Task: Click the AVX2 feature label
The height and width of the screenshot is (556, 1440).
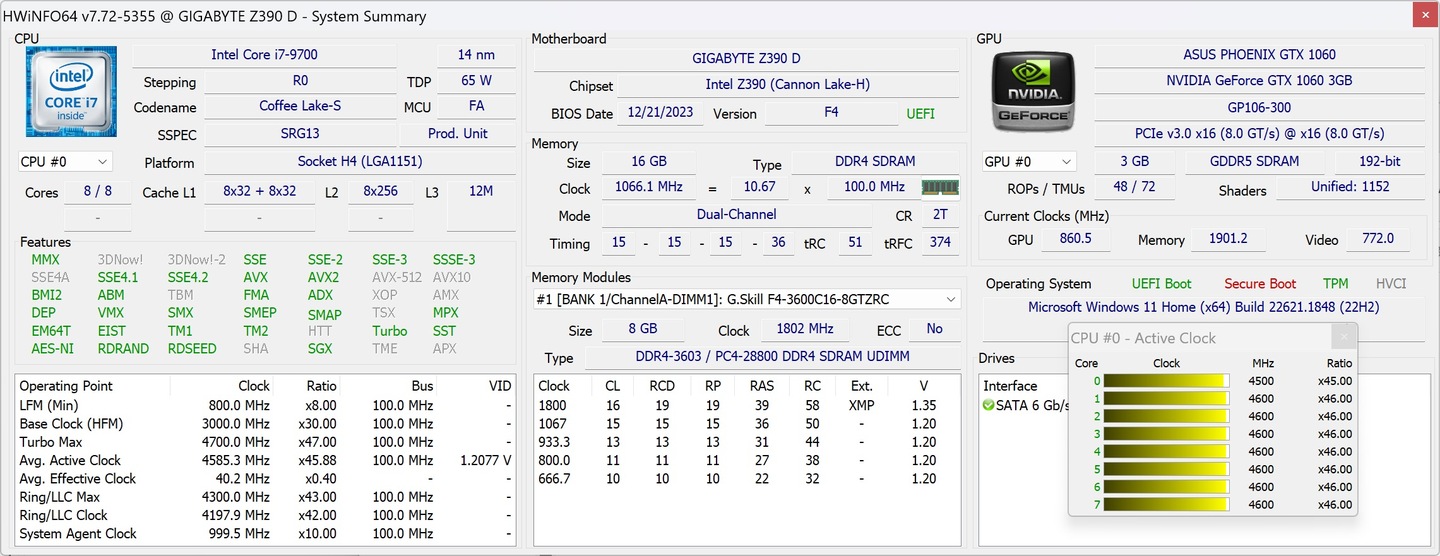Action: (x=323, y=277)
